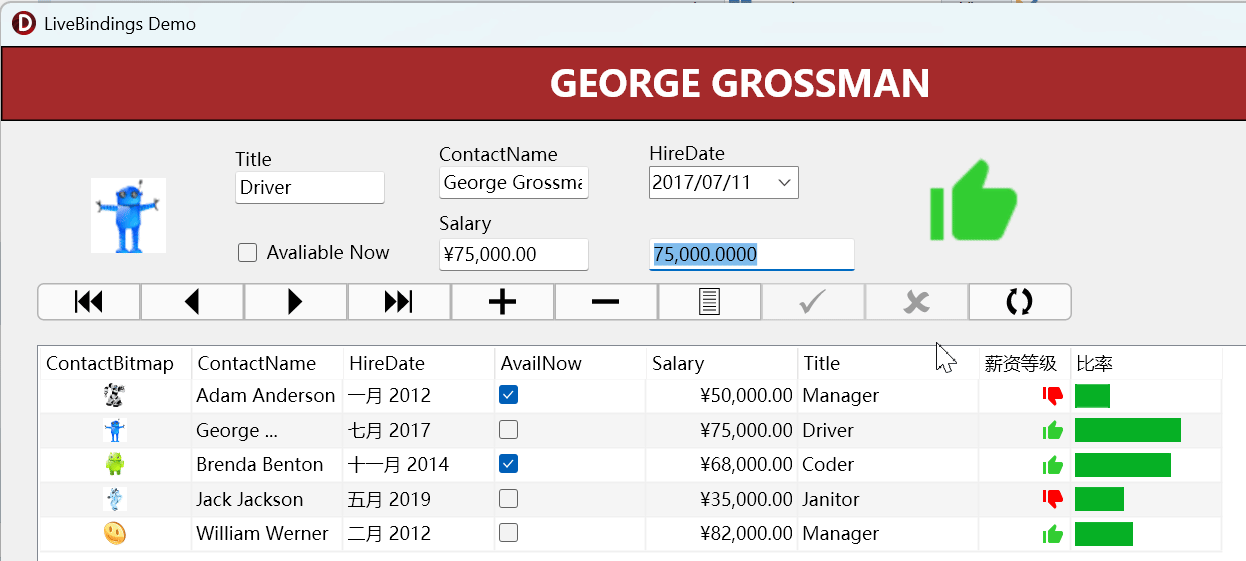Click the previous record arrow button

click(x=192, y=302)
